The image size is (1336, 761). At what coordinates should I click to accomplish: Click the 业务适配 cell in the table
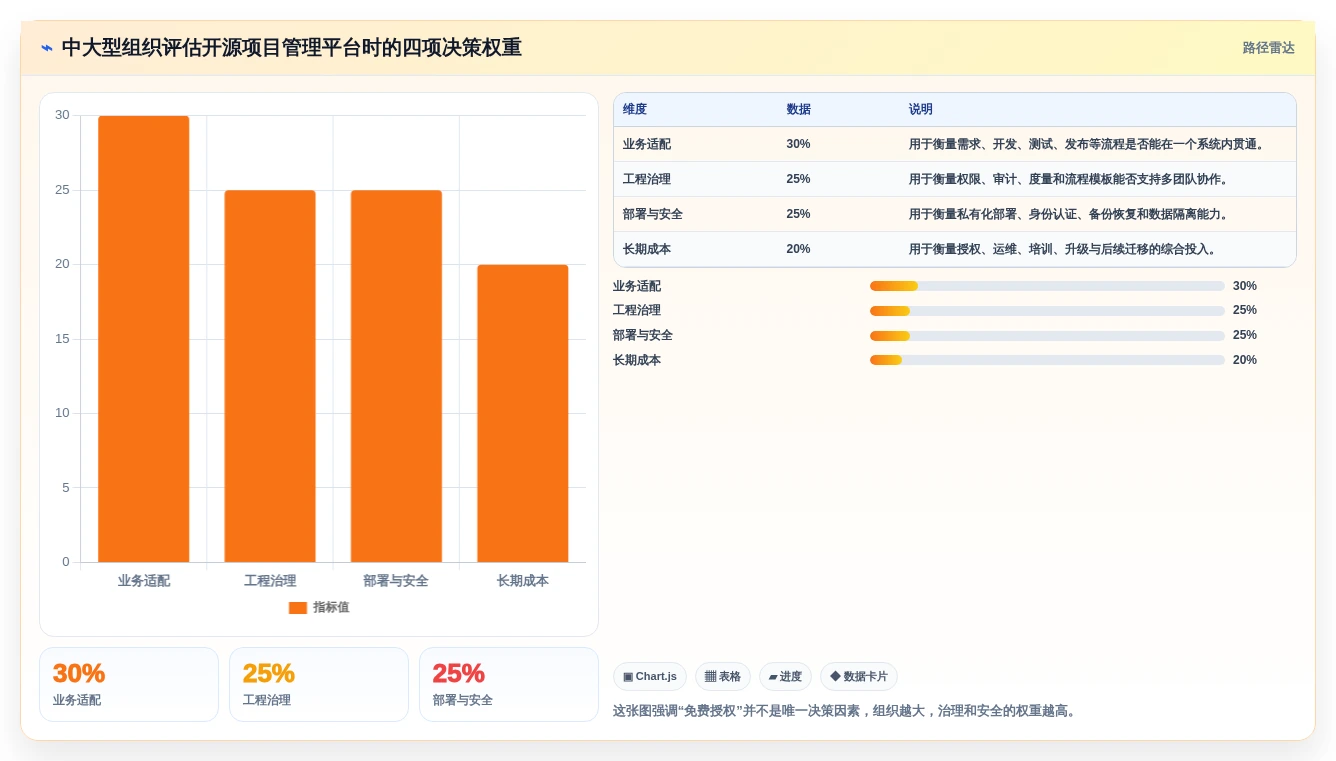(x=647, y=144)
